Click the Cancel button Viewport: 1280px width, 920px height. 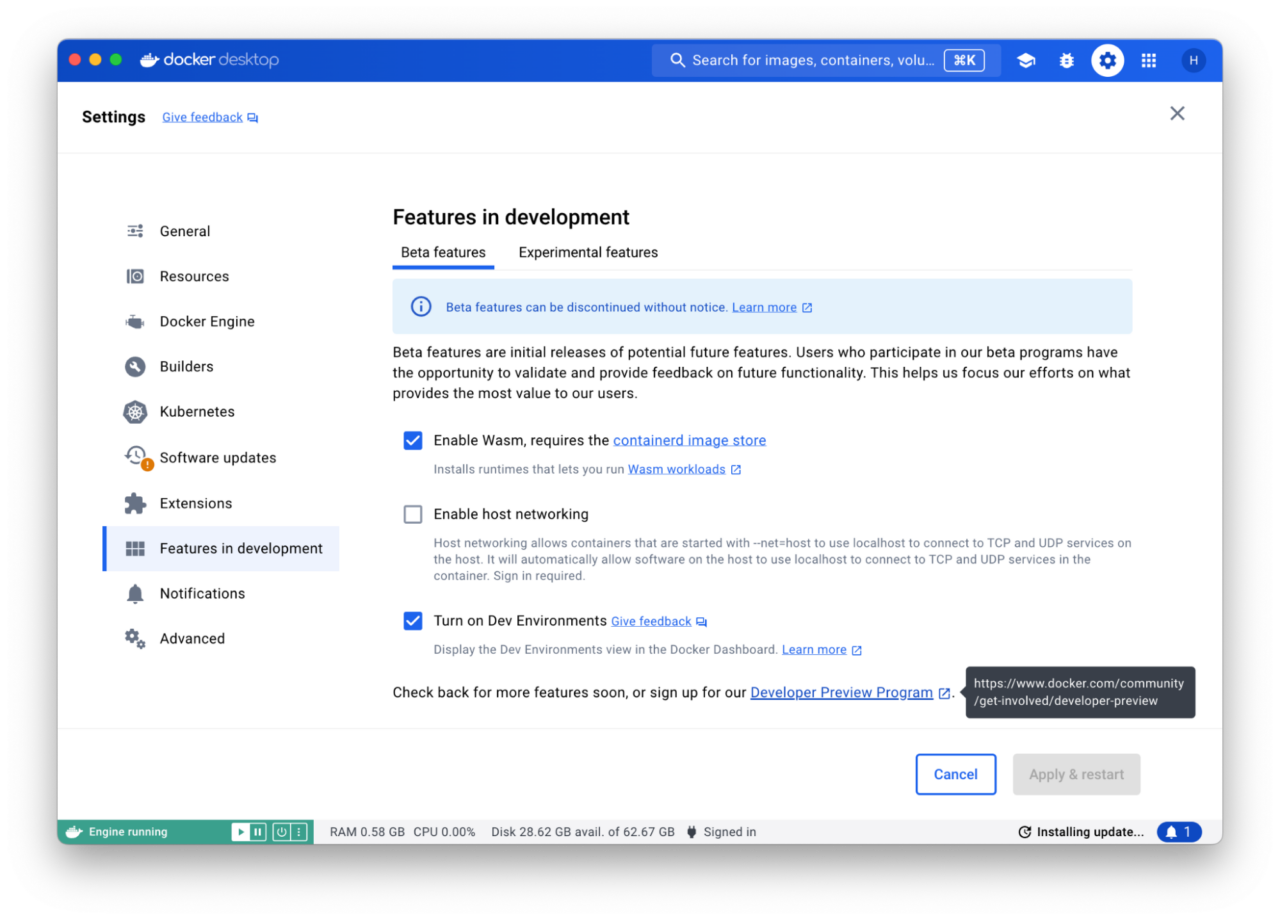[955, 774]
